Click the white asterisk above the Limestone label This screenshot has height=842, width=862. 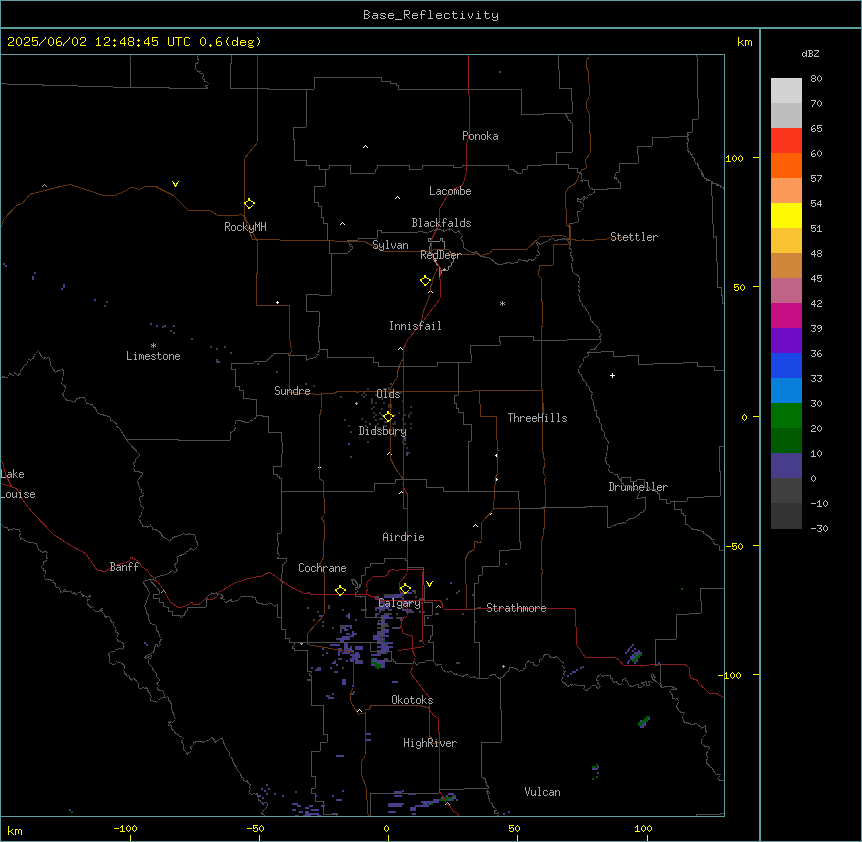coord(153,345)
